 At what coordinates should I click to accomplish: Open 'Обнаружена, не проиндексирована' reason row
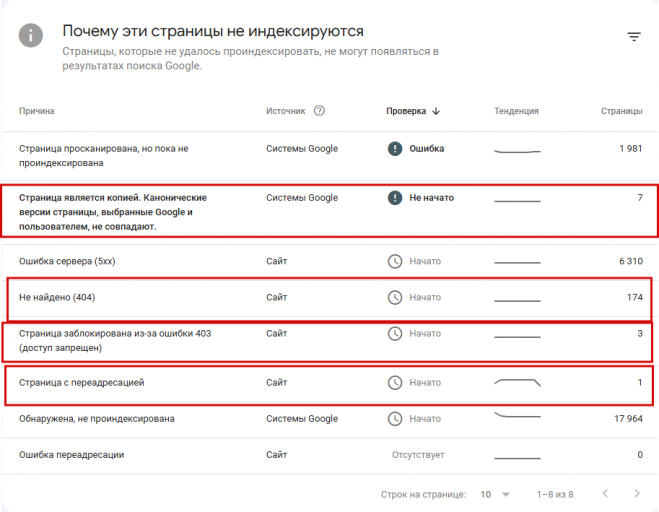click(96, 419)
